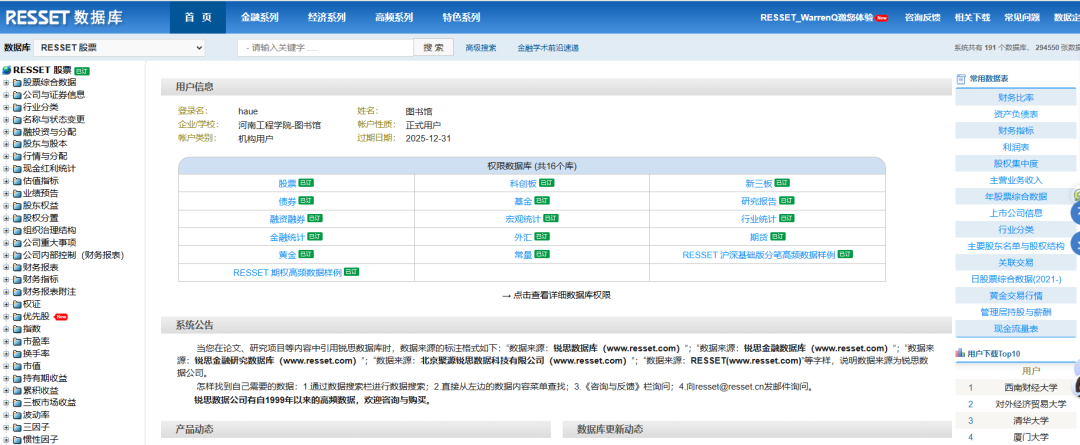Expand the 公司与证券信息 tree node
The height and width of the screenshot is (445, 1080).
coord(6,95)
